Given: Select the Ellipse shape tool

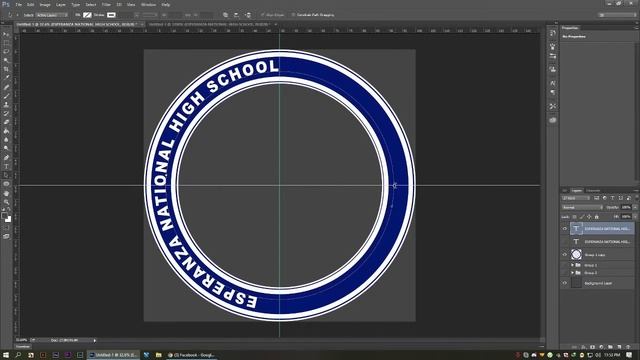Looking at the screenshot, I should coord(6,184).
